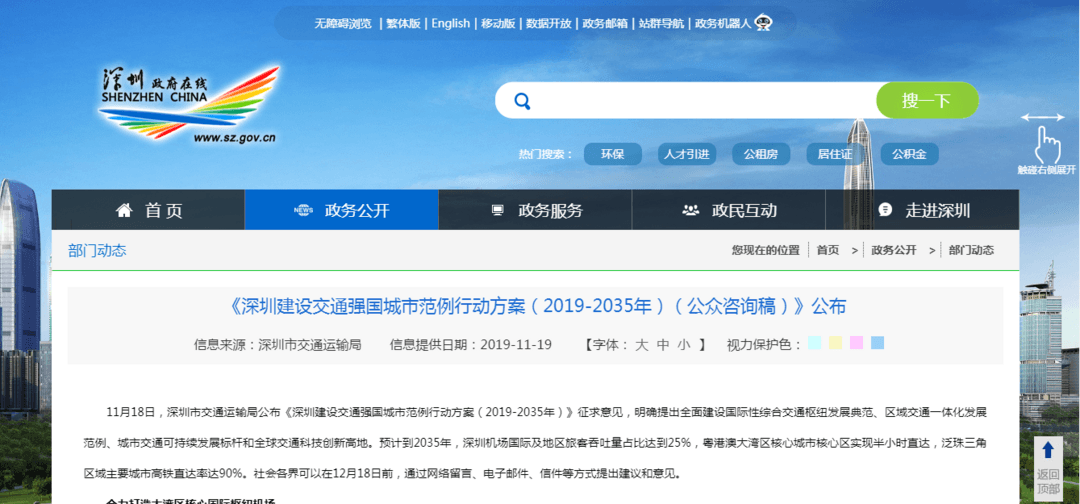Click 触碰右侧展开 label
The image size is (1080, 504).
click(x=1046, y=170)
